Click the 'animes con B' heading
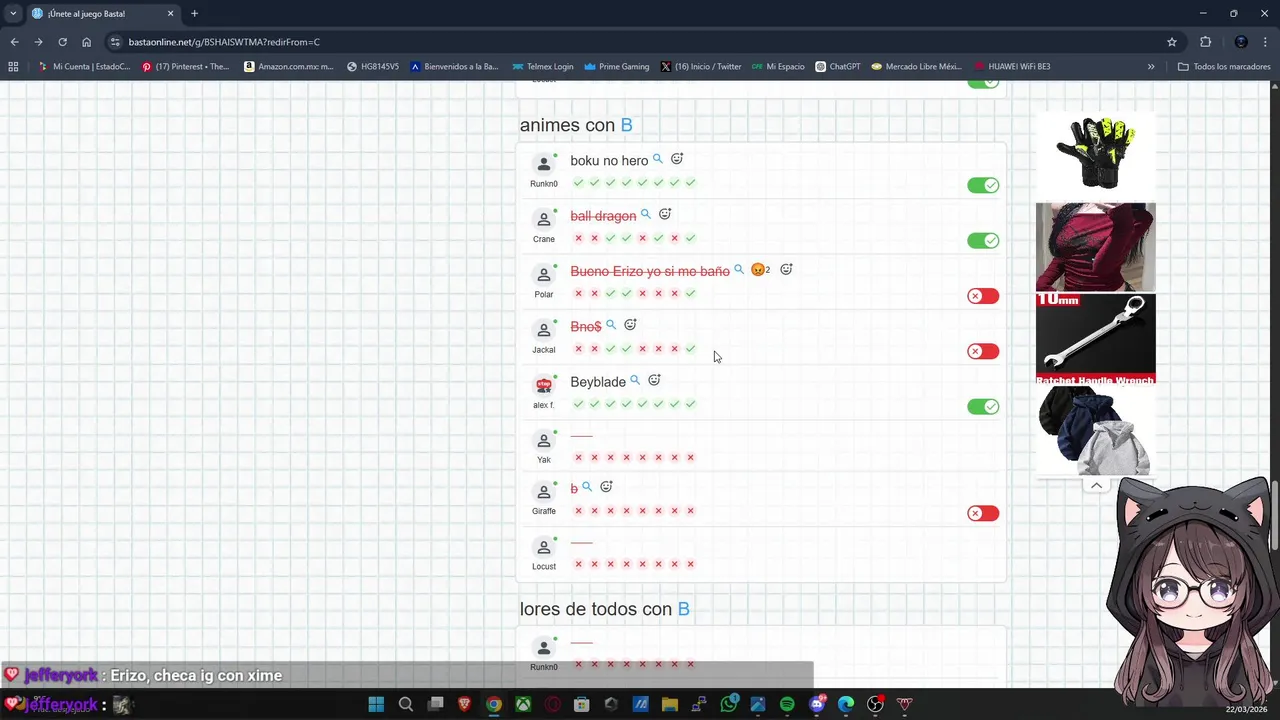The width and height of the screenshot is (1280, 720). [x=576, y=125]
